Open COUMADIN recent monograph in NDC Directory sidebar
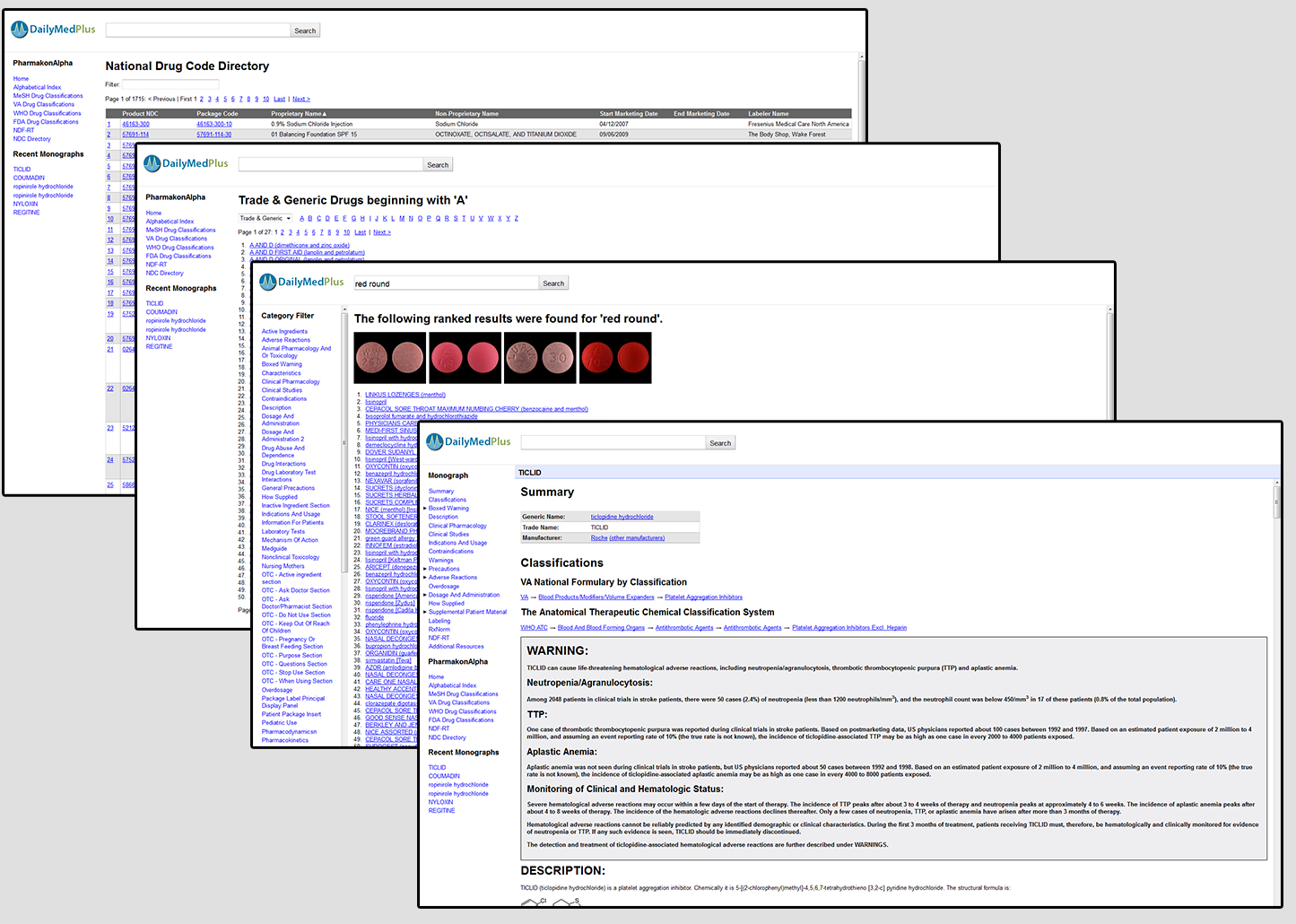The width and height of the screenshot is (1296, 924). point(29,178)
